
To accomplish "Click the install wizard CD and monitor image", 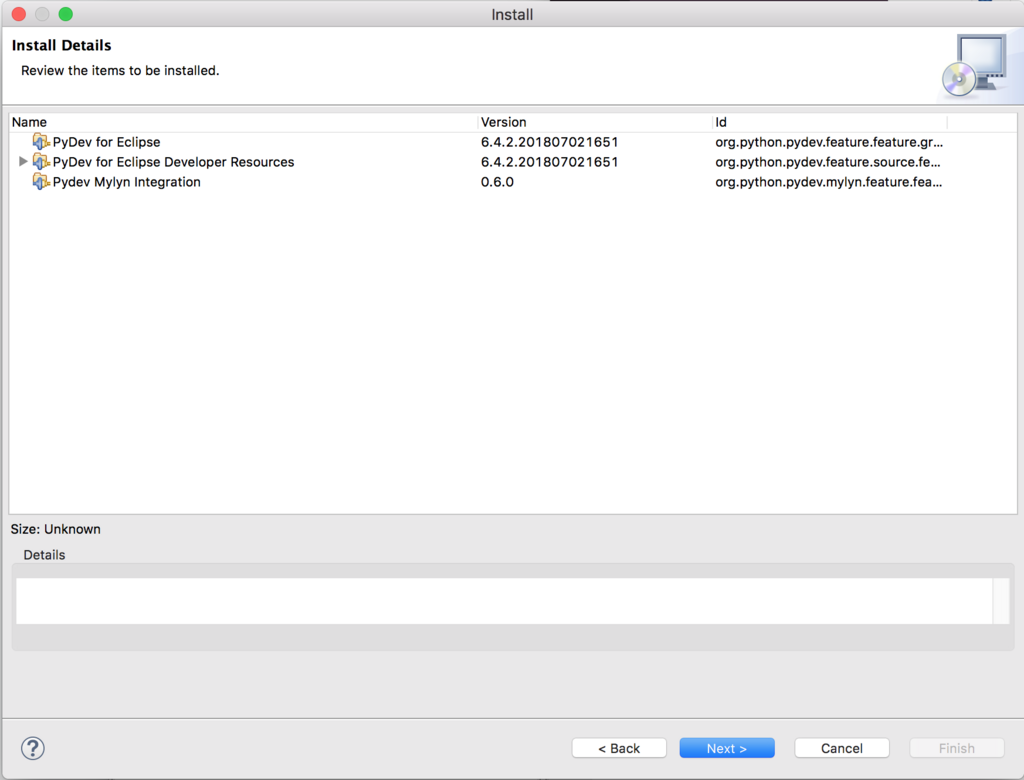I will click(x=974, y=66).
